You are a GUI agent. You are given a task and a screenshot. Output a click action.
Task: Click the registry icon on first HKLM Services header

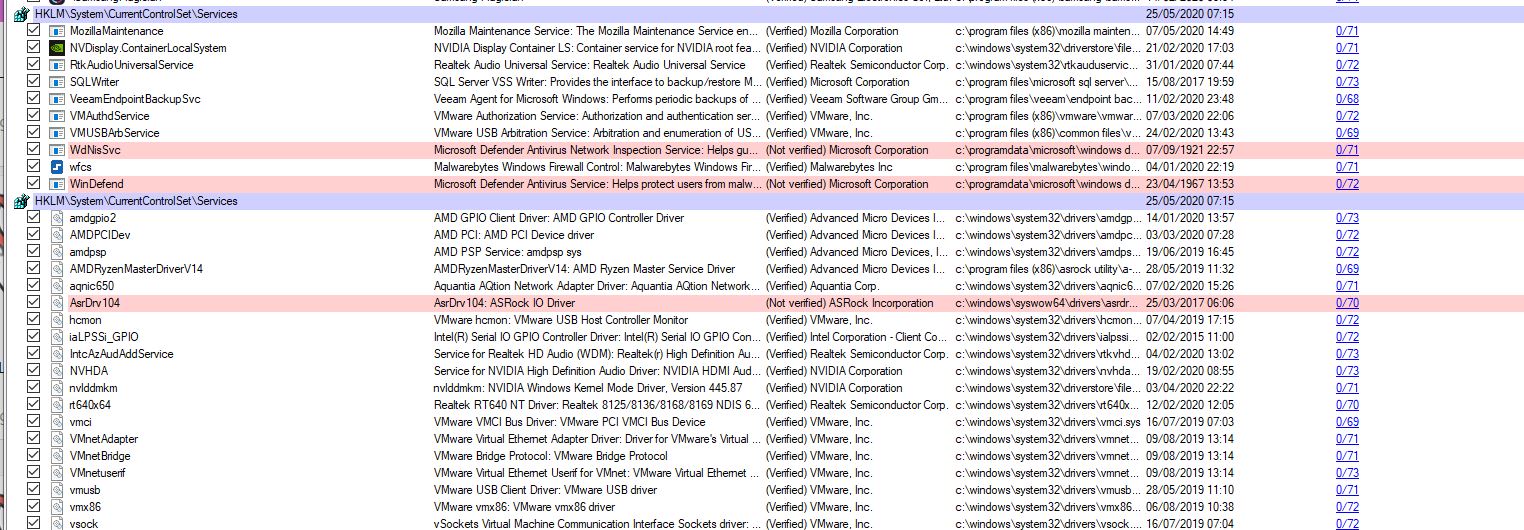[x=22, y=14]
